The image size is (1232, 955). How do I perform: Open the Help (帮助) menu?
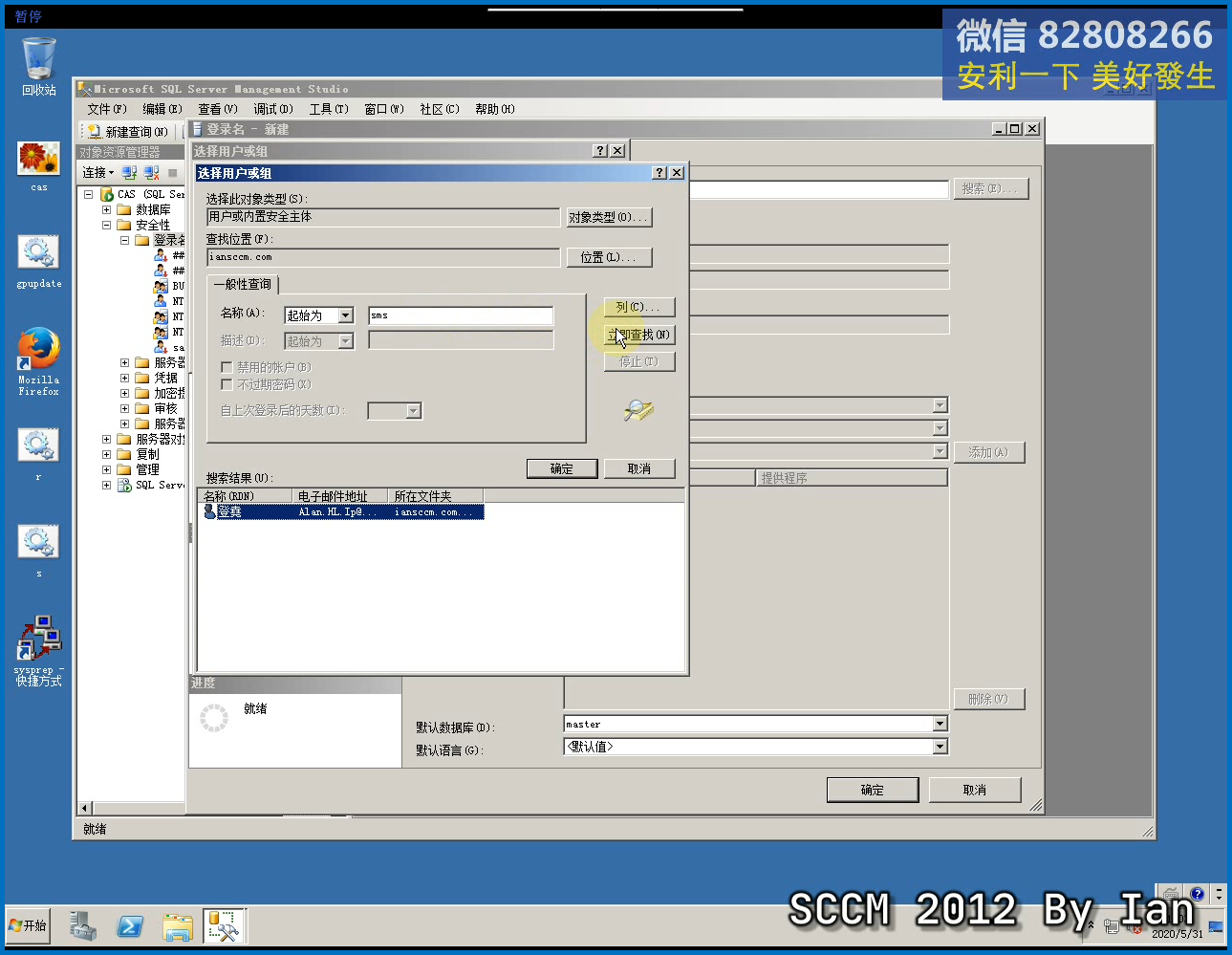(x=494, y=109)
